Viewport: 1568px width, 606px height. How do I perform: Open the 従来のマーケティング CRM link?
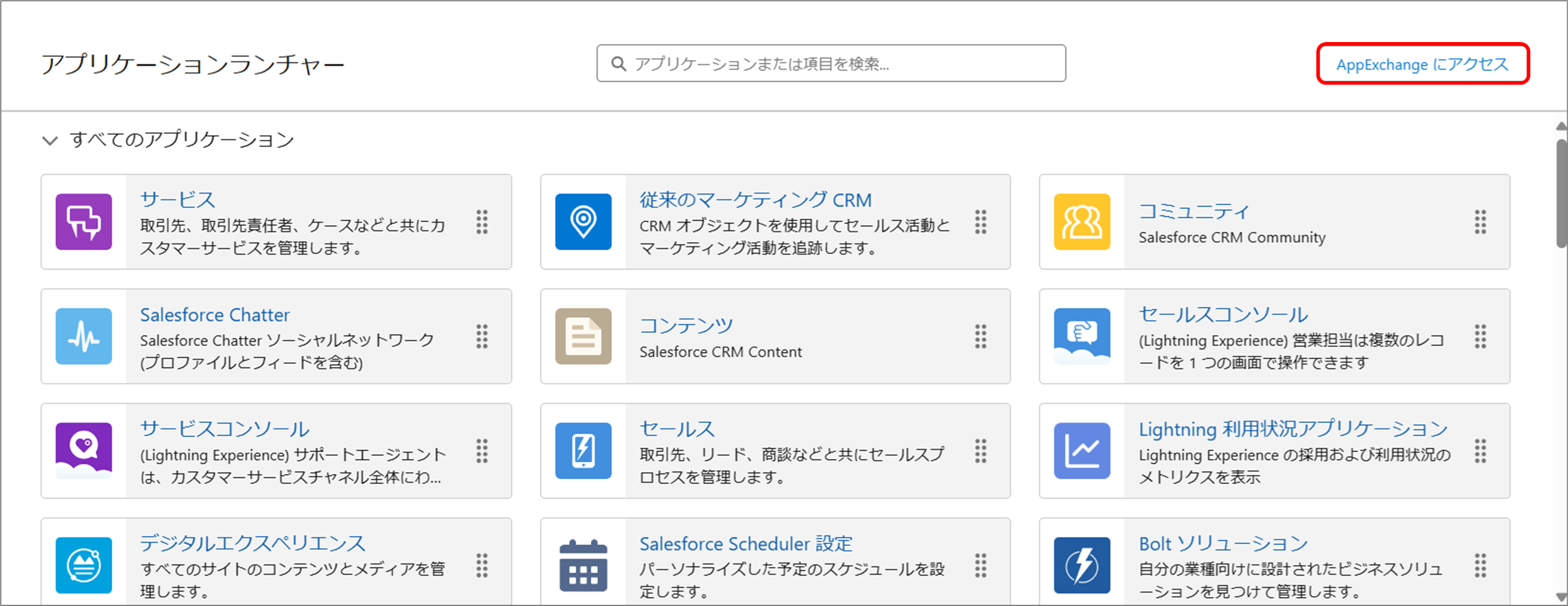click(755, 199)
